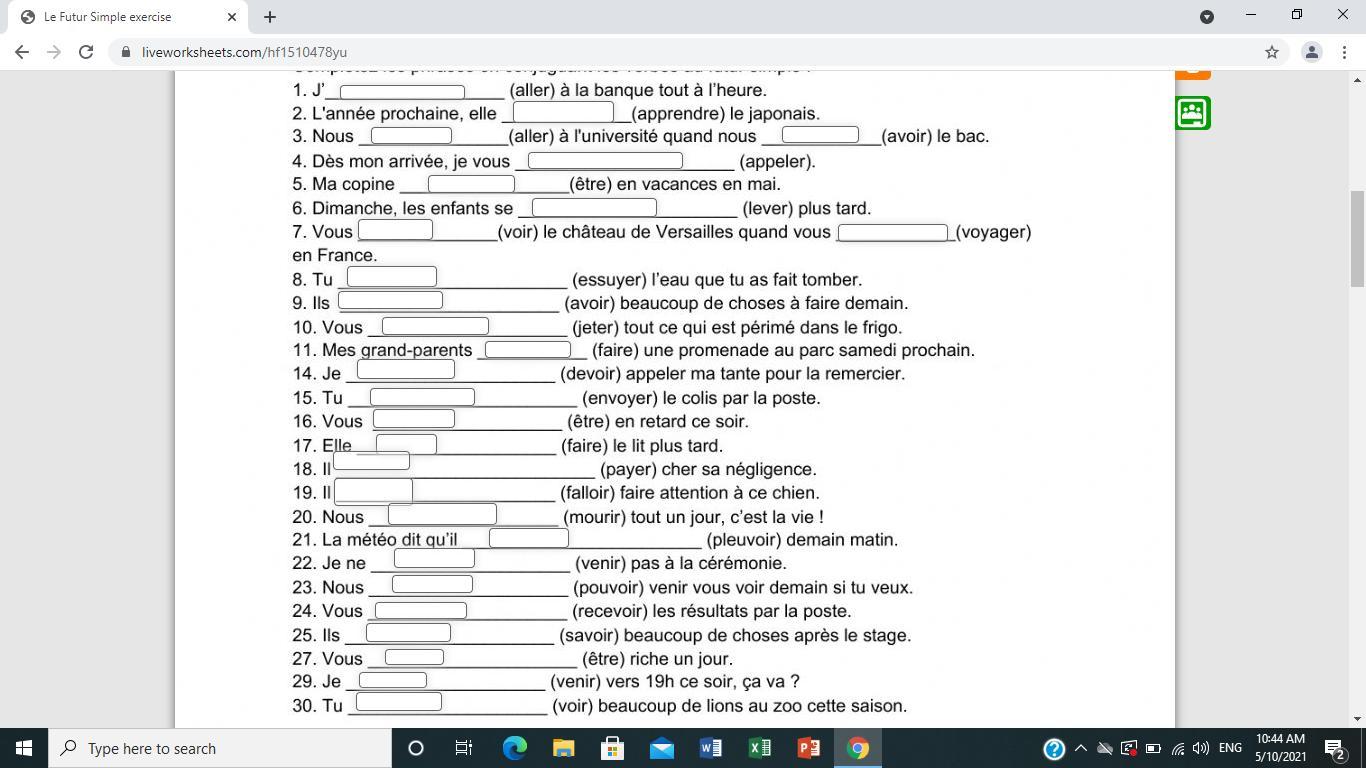Image resolution: width=1366 pixels, height=768 pixels.
Task: Open a new browser tab
Action: click(270, 17)
